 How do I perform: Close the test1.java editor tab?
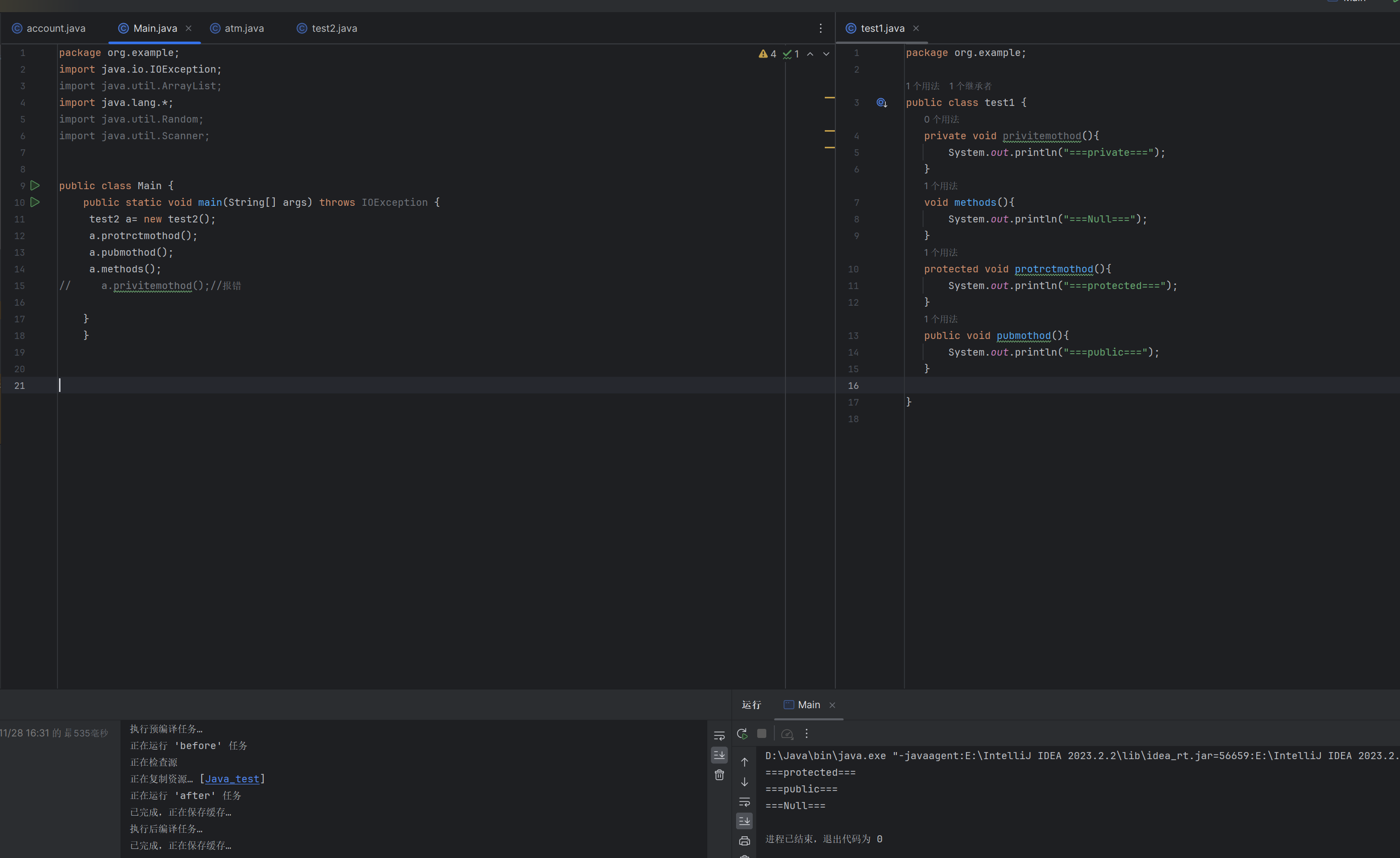point(916,28)
